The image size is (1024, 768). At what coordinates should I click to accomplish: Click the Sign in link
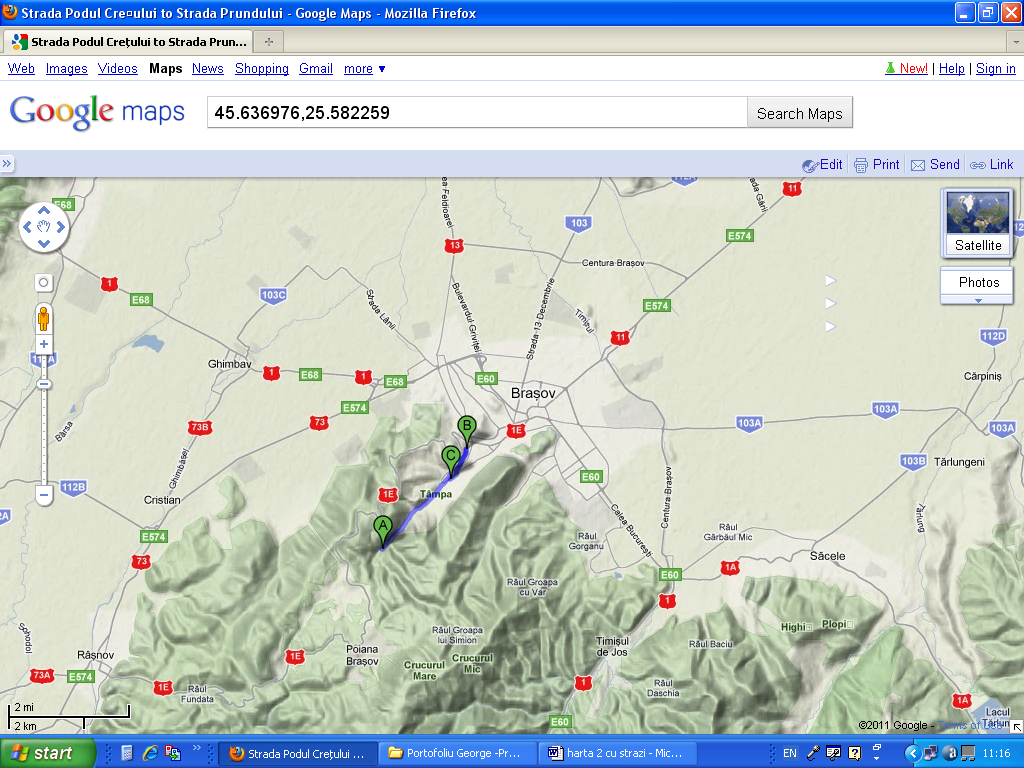coord(996,69)
